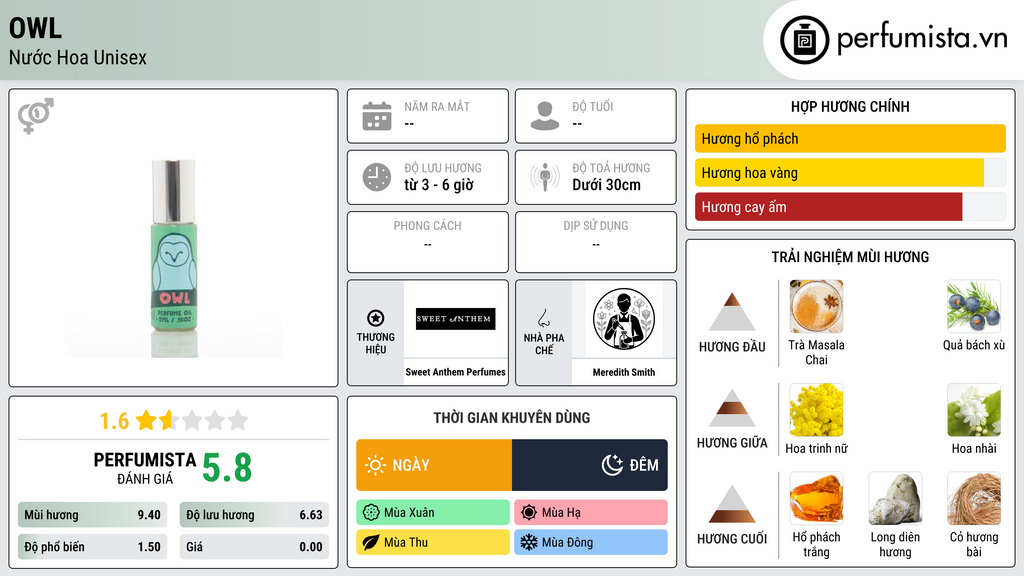The width and height of the screenshot is (1024, 576).
Task: Click the sillage radiating person icon
Action: pyautogui.click(x=545, y=177)
